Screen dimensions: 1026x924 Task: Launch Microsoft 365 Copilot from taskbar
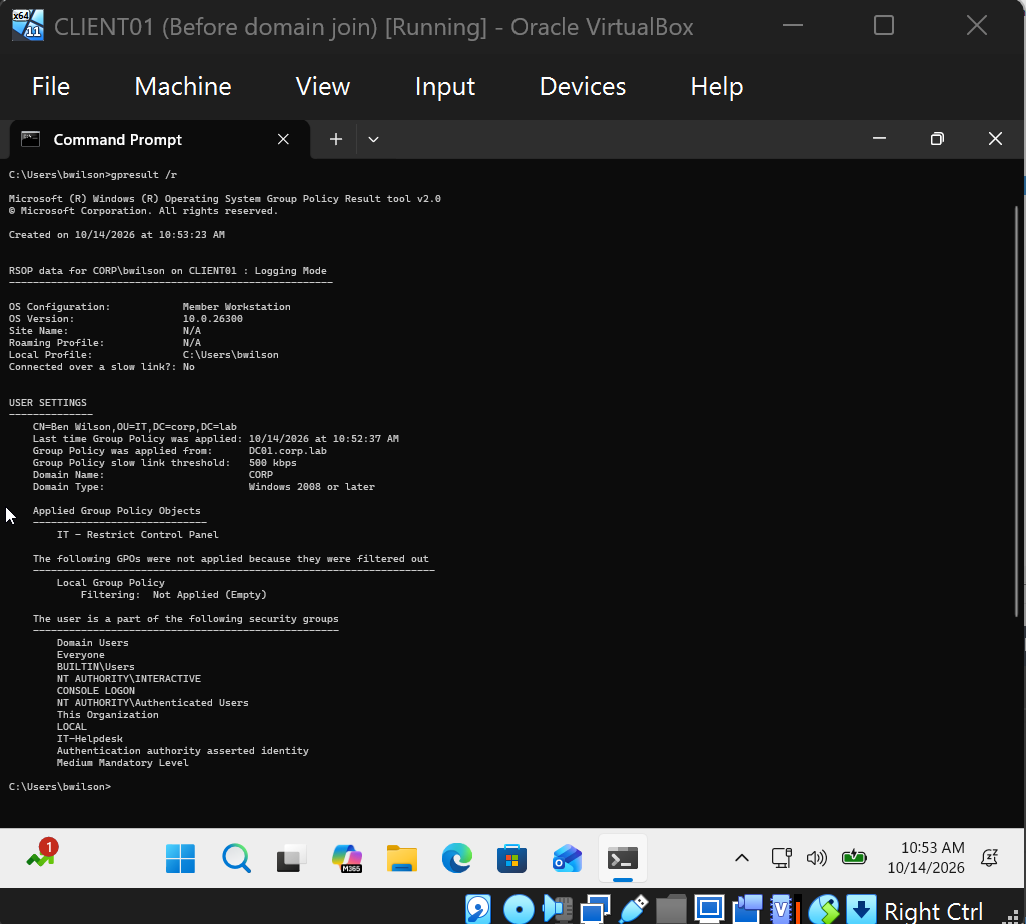[347, 858]
